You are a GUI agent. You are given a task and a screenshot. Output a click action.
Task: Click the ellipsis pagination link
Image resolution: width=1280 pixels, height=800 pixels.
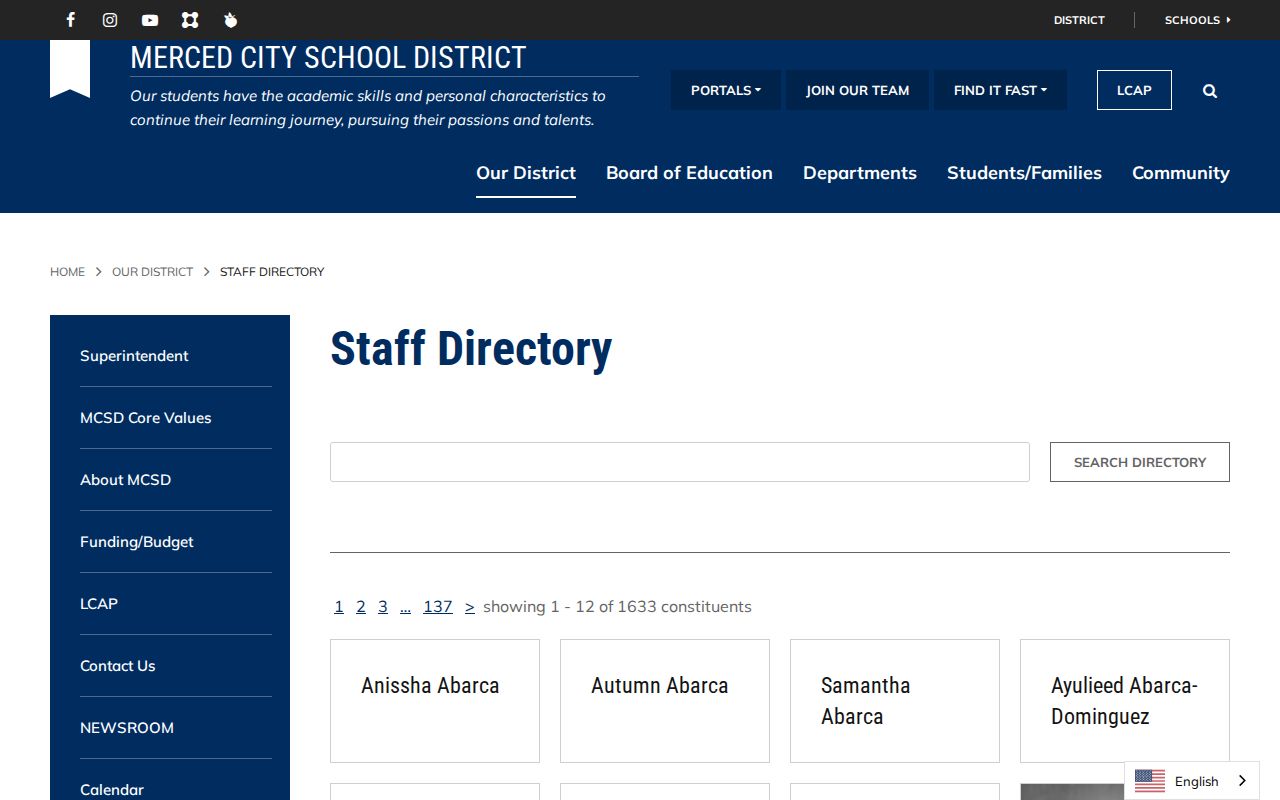pos(405,607)
